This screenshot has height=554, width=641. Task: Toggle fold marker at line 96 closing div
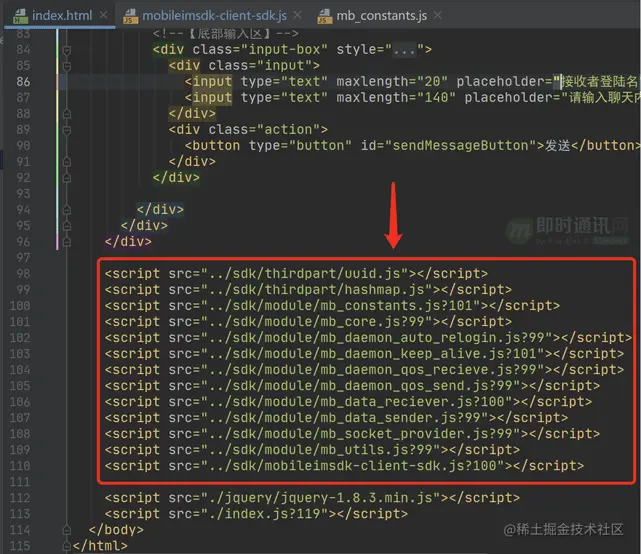tap(67, 242)
